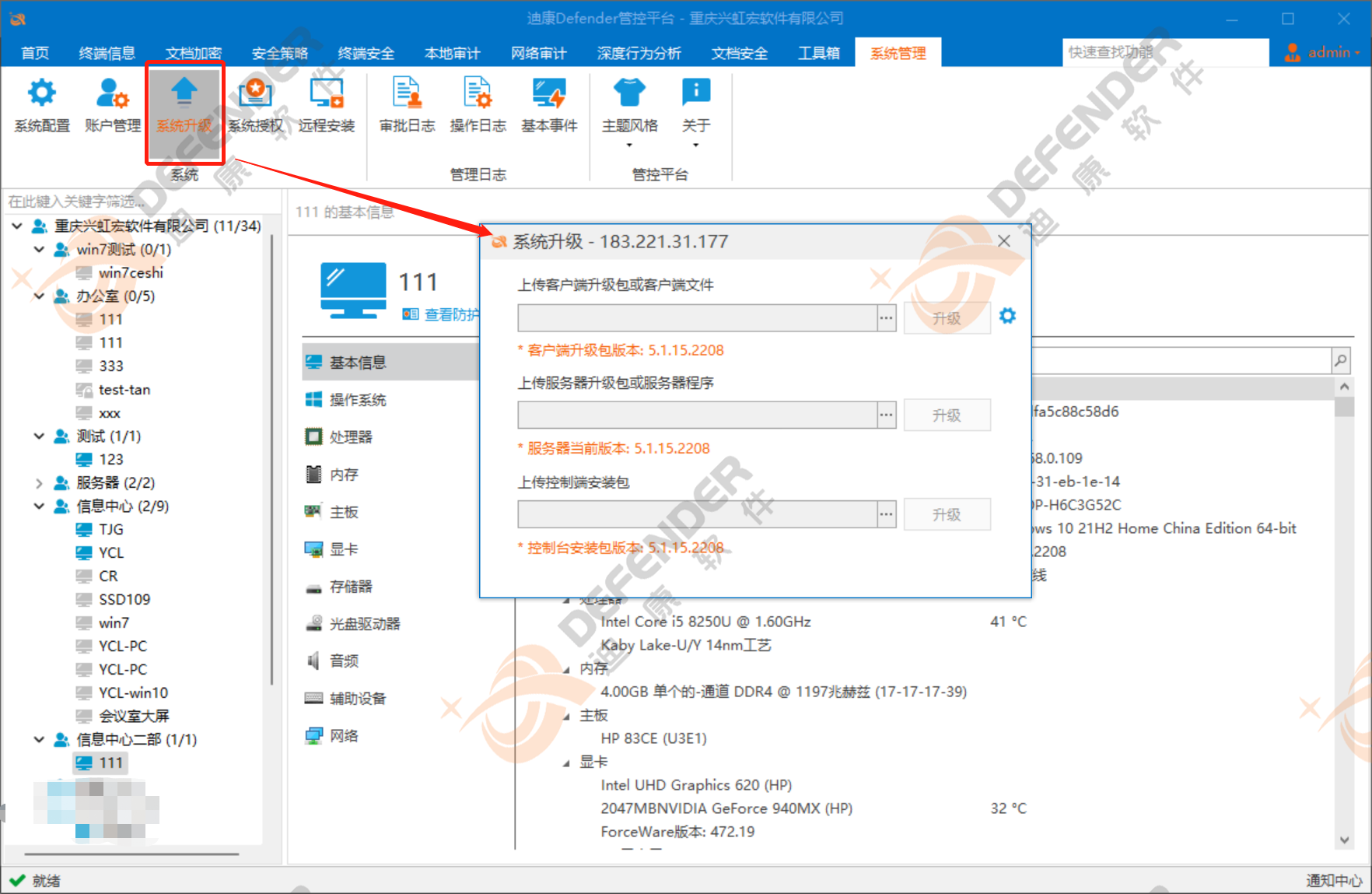Screen dimensions: 1372x894
Task: Launch 远程安装 remote install tool
Action: tap(326, 104)
